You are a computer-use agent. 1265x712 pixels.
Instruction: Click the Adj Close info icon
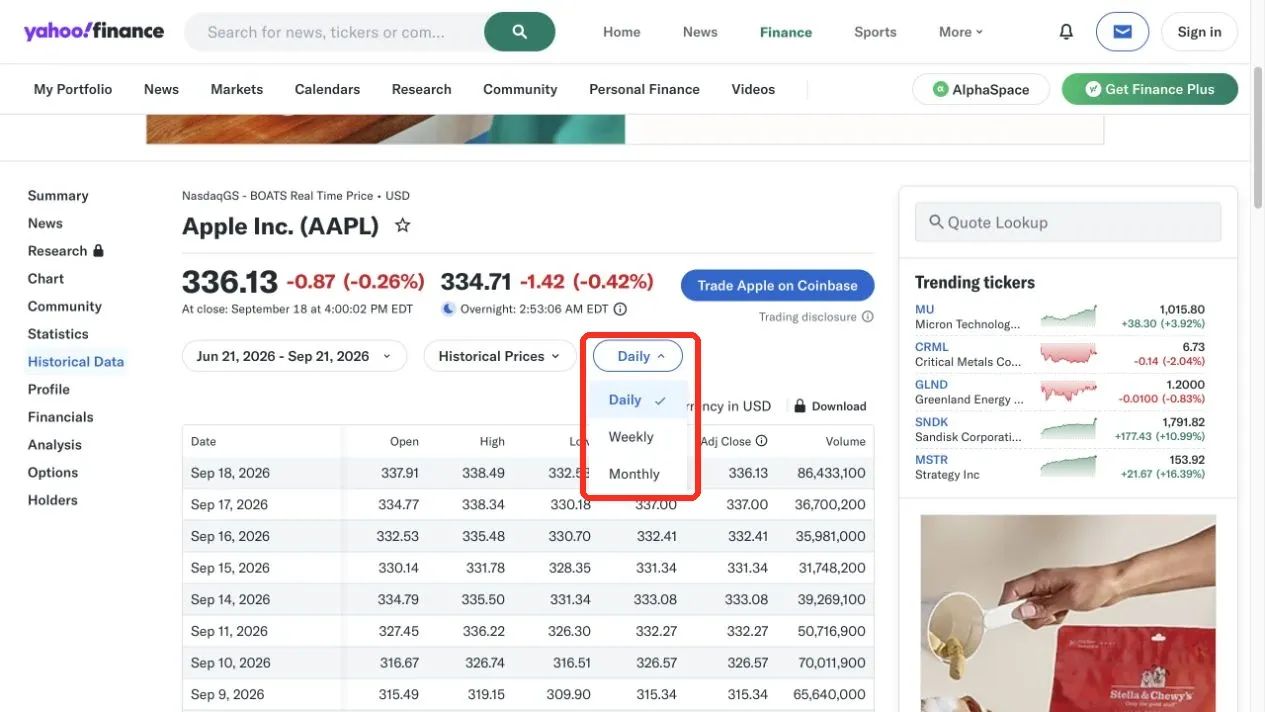(761, 441)
